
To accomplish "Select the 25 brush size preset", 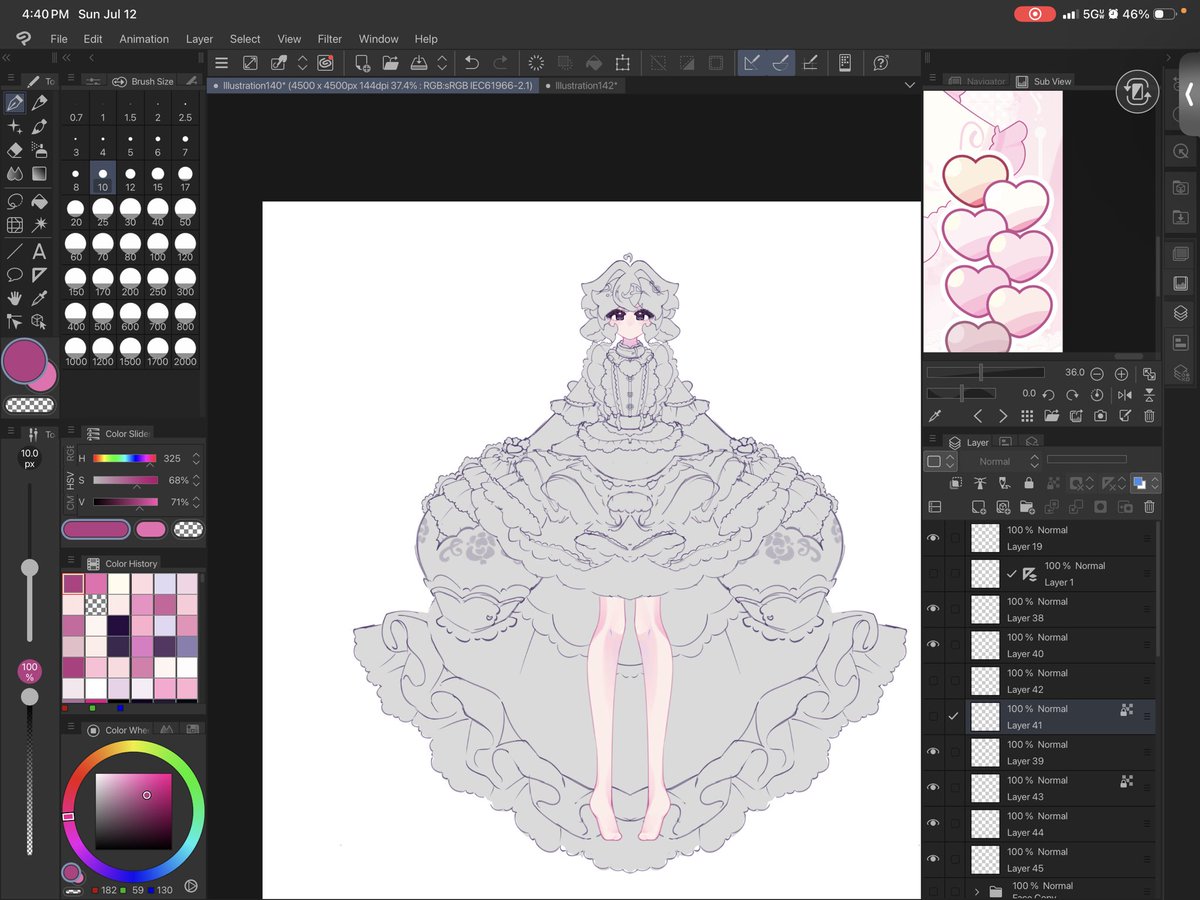I will tap(103, 213).
